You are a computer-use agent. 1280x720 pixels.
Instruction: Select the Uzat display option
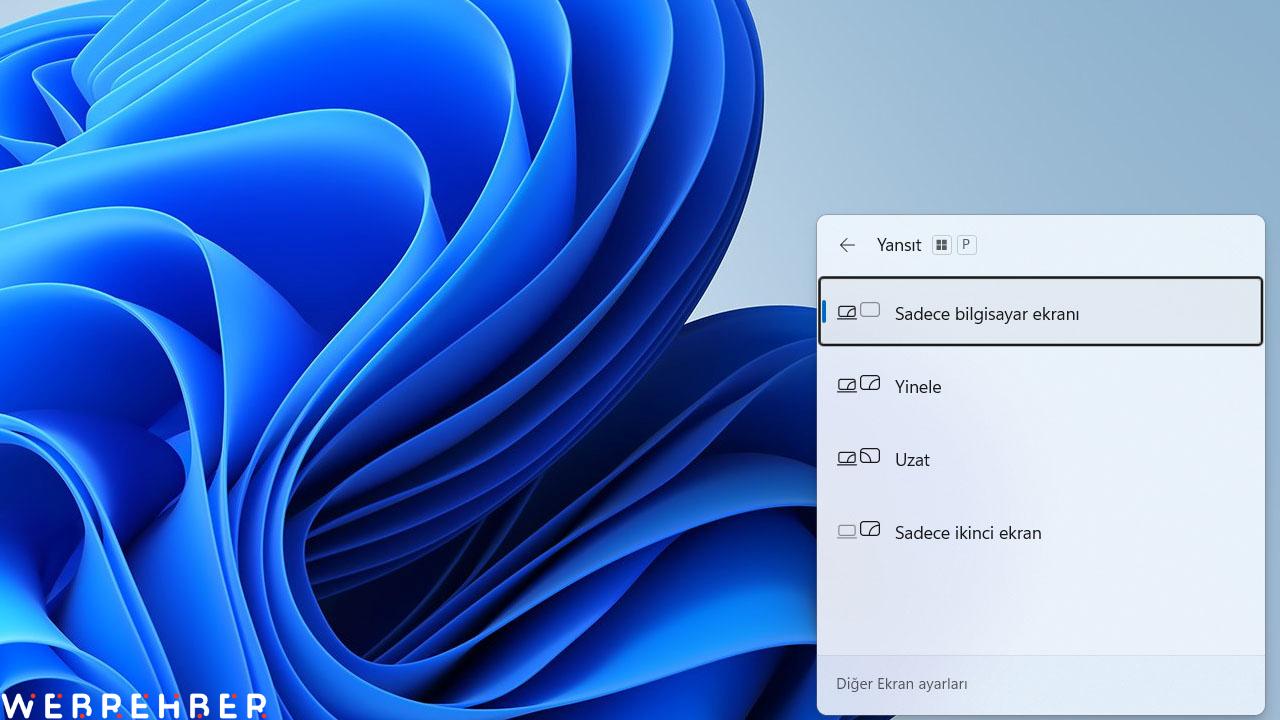click(x=1040, y=459)
